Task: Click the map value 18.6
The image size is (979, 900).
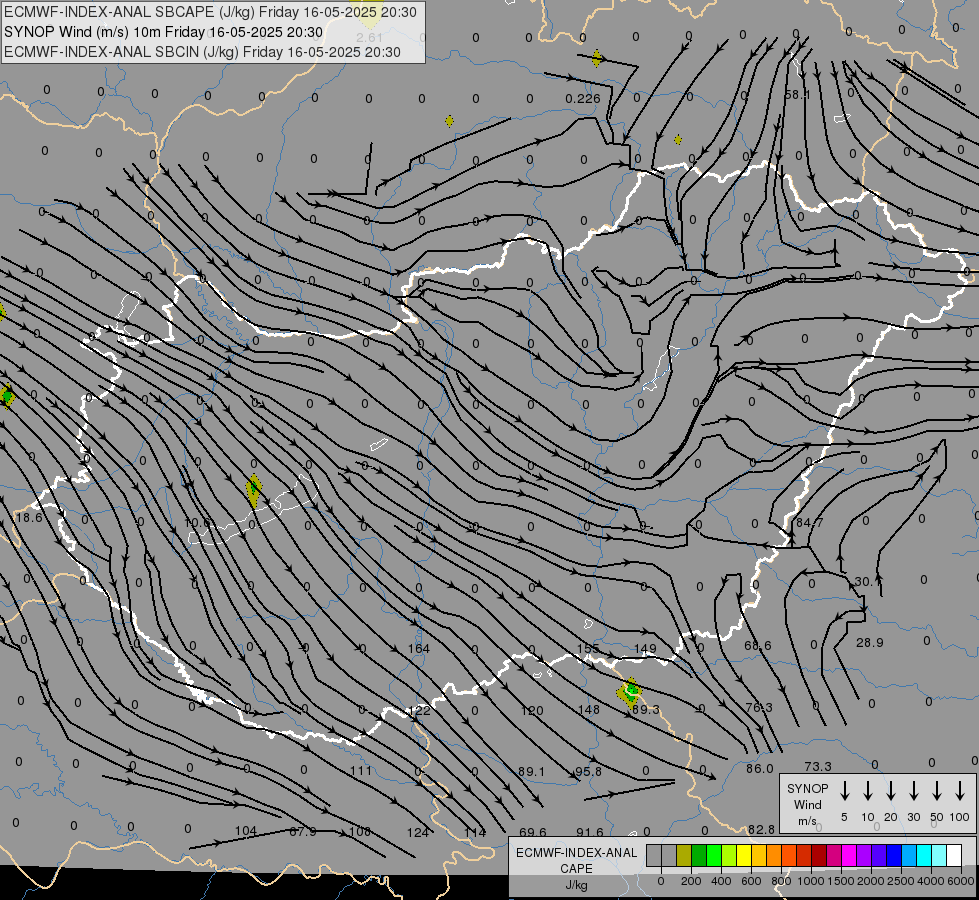Action: (x=29, y=518)
